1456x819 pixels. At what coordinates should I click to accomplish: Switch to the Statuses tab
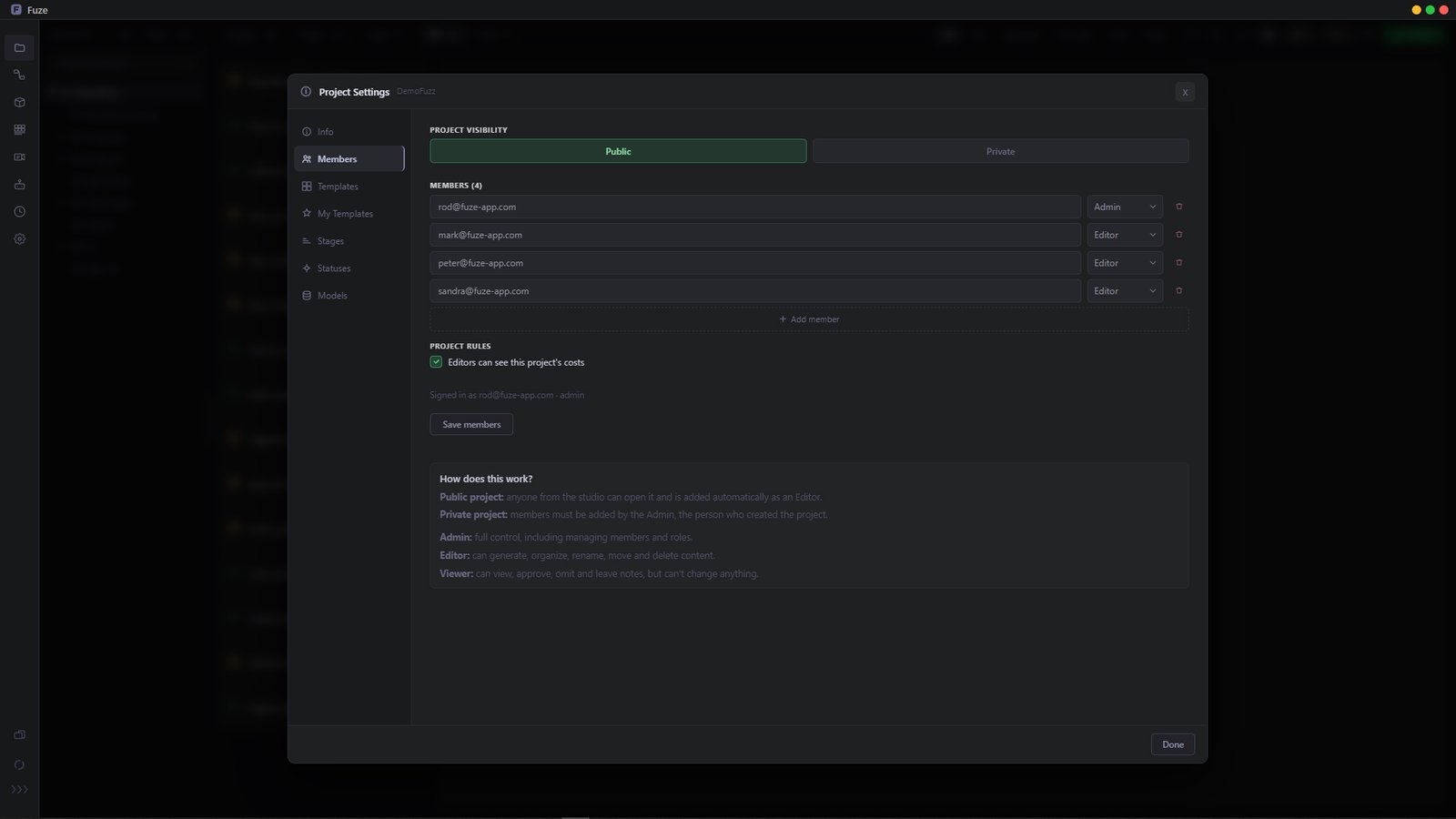(349, 268)
